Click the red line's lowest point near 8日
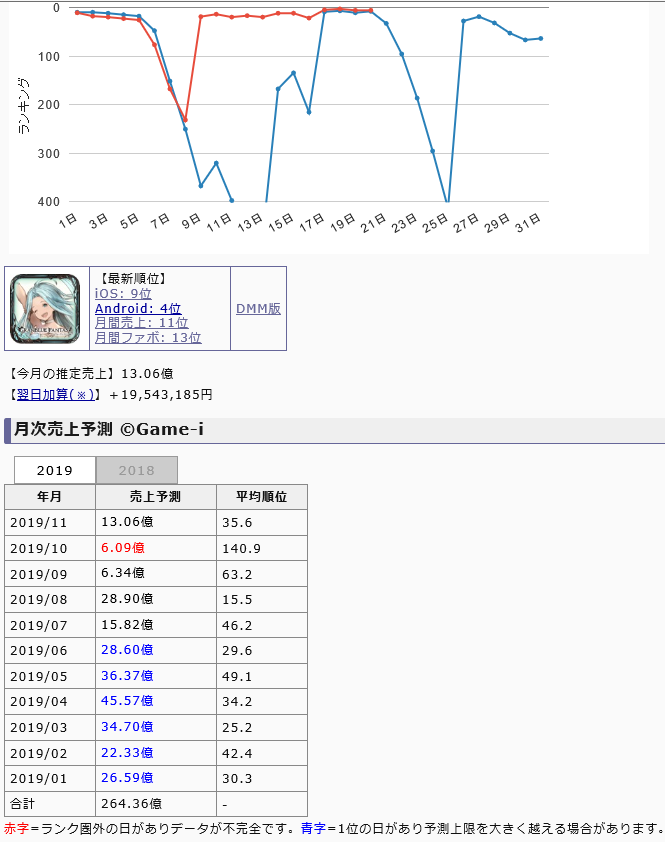Viewport: 665px width, 842px height. [x=185, y=120]
